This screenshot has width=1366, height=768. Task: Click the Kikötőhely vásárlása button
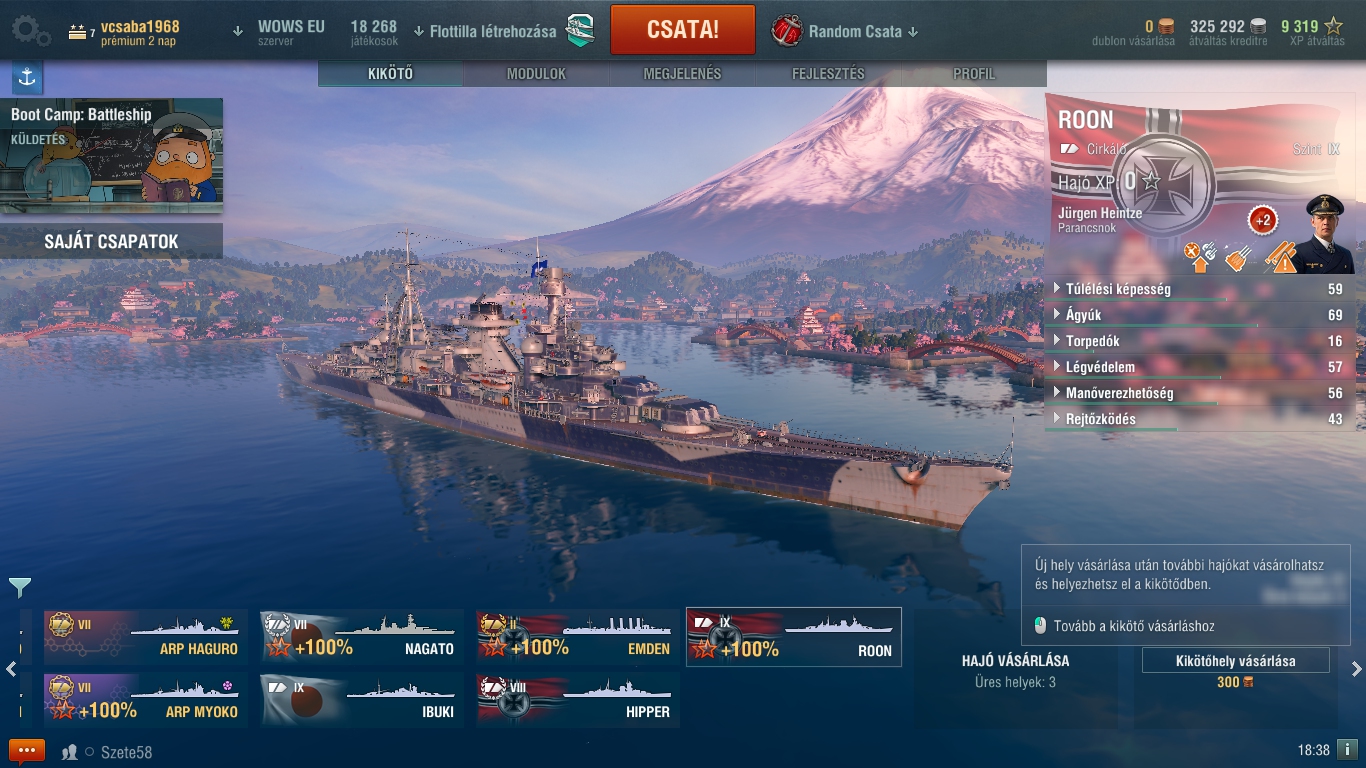(1236, 661)
